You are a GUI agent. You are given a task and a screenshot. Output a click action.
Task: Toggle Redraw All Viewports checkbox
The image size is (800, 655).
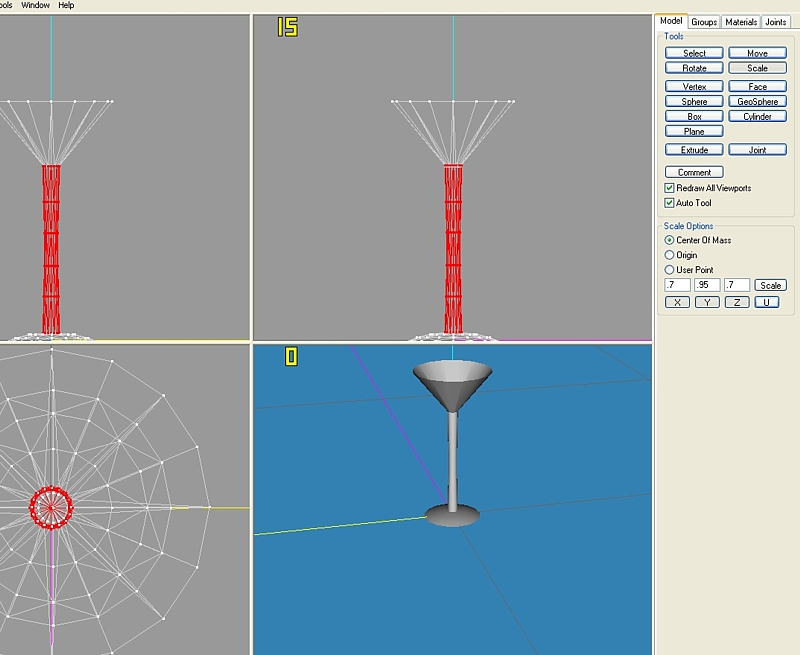670,188
